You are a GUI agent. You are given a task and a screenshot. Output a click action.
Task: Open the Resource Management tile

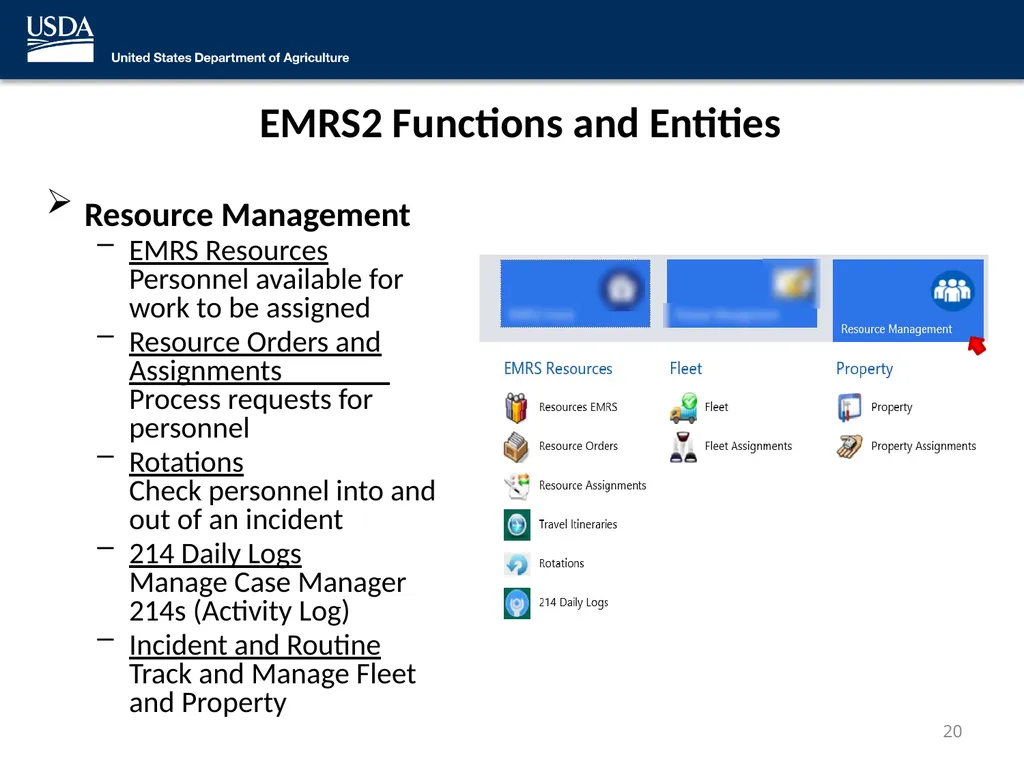pos(908,300)
